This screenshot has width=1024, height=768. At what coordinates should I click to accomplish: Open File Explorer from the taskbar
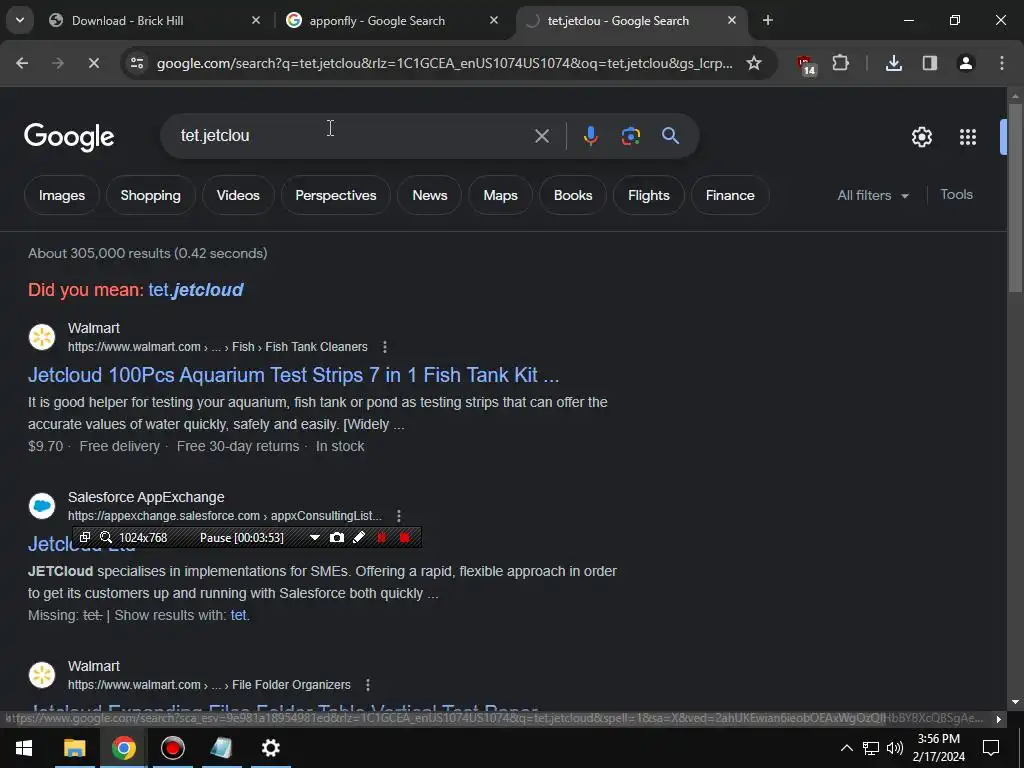point(74,748)
